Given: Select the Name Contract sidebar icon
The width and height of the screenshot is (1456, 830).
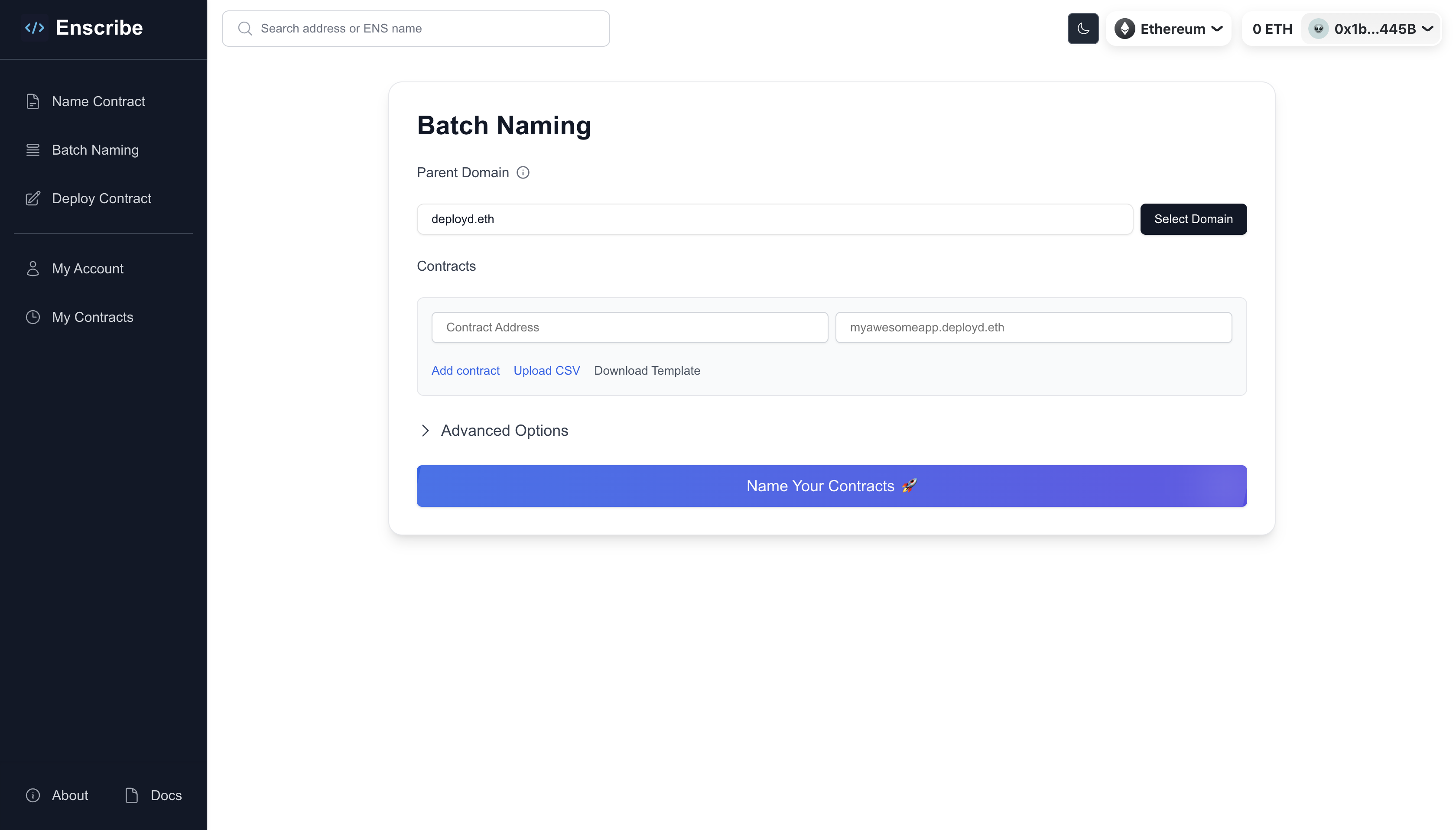Looking at the screenshot, I should point(32,101).
